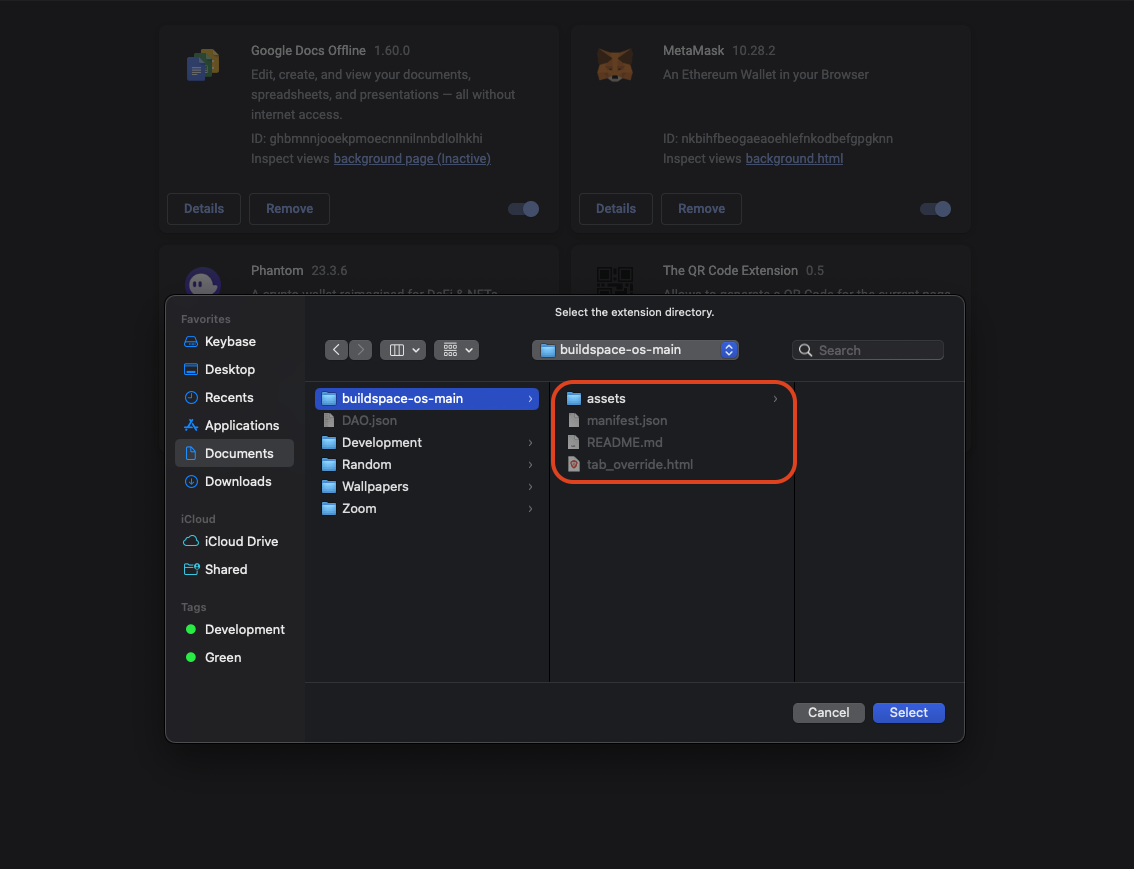1134x869 pixels.
Task: Select the Development tag with green dot
Action: coord(234,630)
